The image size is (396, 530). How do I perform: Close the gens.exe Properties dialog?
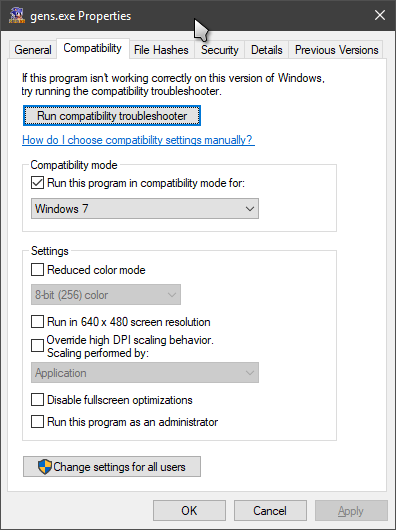[380, 15]
